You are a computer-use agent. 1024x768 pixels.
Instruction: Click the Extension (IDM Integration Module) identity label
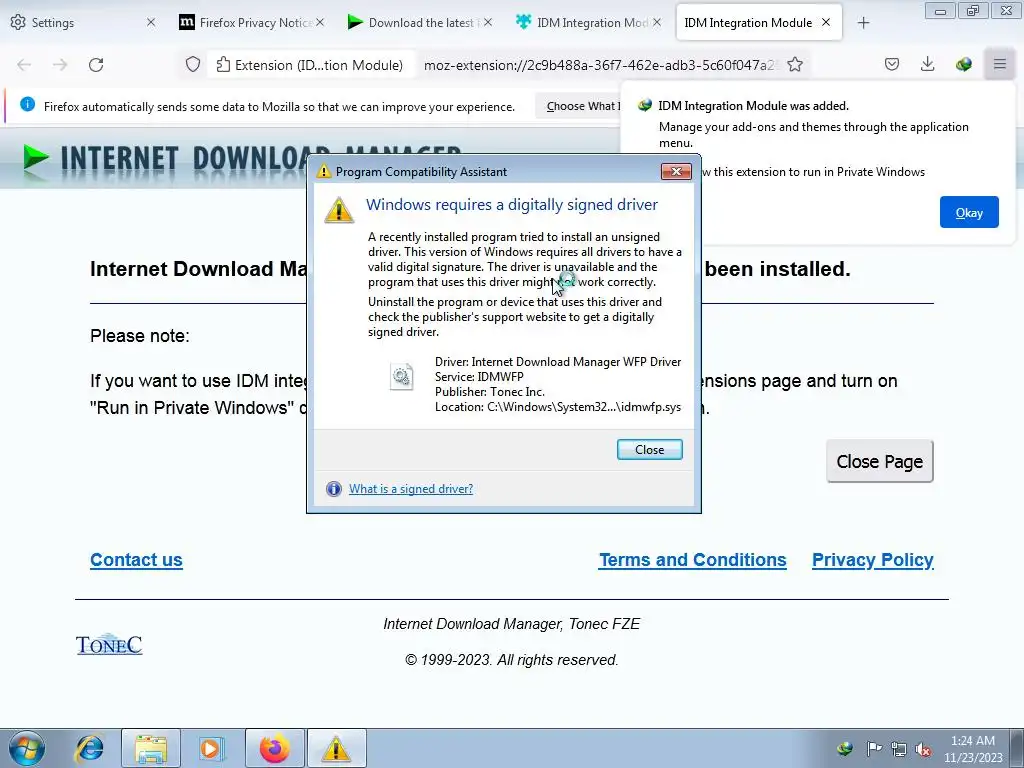point(310,65)
